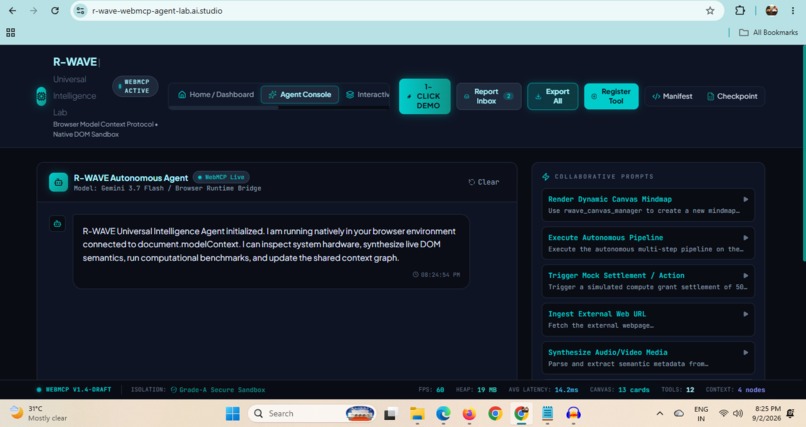Clear the agent conversation

[x=484, y=182]
